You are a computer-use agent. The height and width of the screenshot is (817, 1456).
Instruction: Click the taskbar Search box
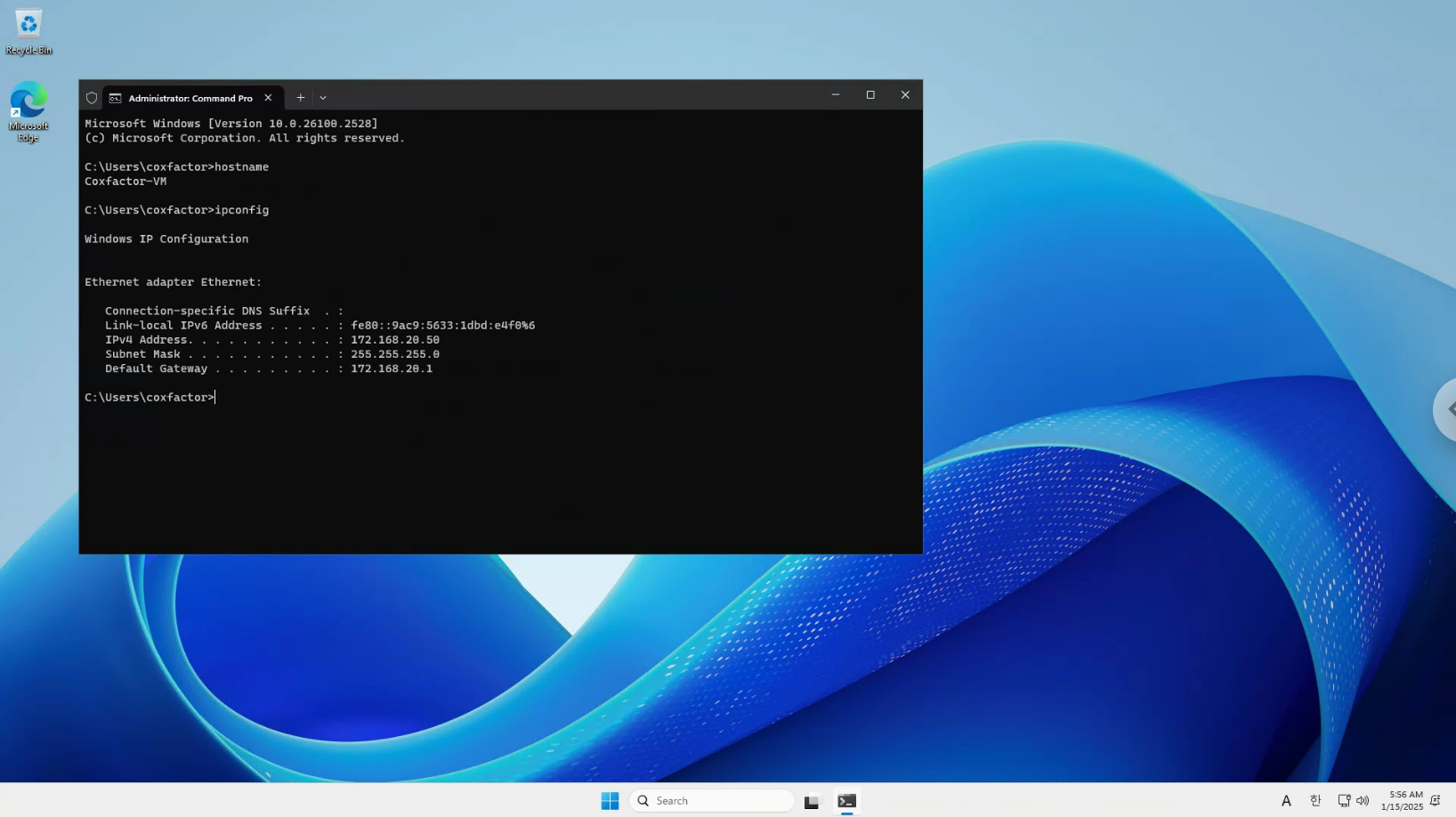(711, 801)
